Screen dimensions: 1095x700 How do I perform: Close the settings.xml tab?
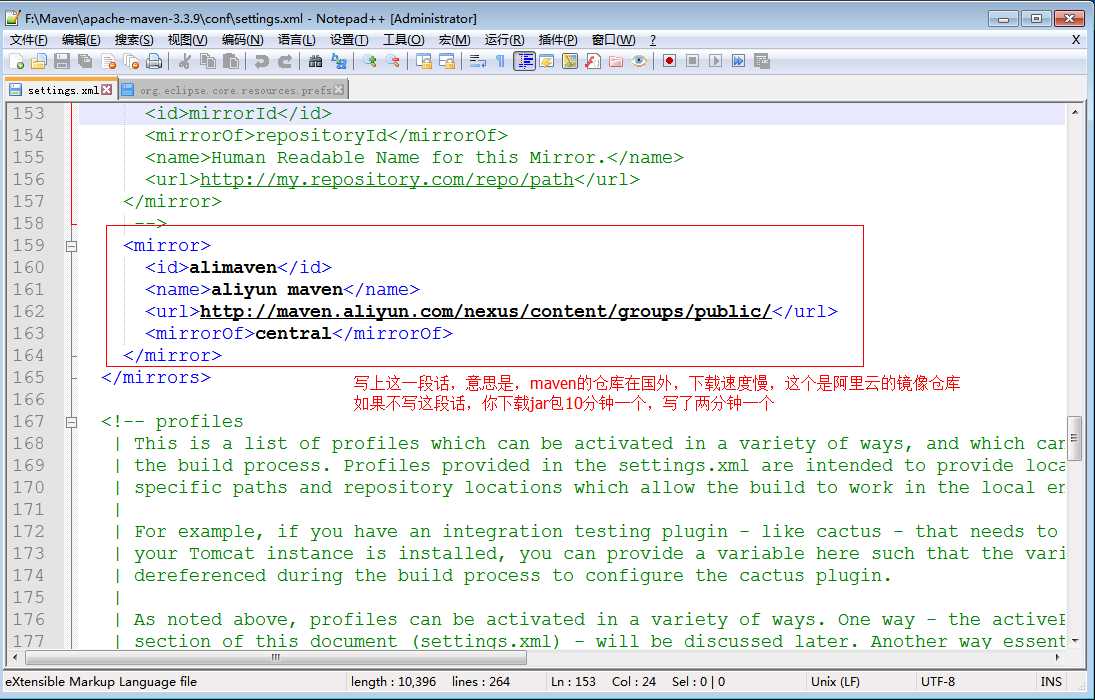[106, 89]
